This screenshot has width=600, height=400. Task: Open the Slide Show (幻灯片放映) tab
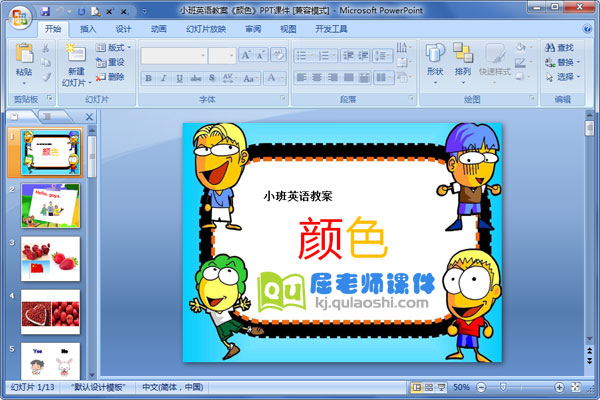206,29
